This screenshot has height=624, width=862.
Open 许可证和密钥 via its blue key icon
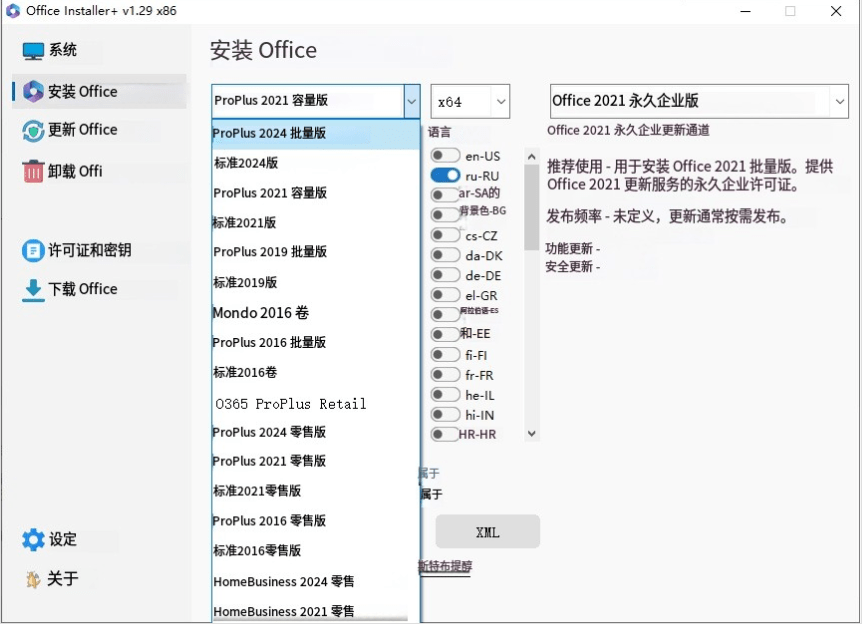tap(32, 249)
